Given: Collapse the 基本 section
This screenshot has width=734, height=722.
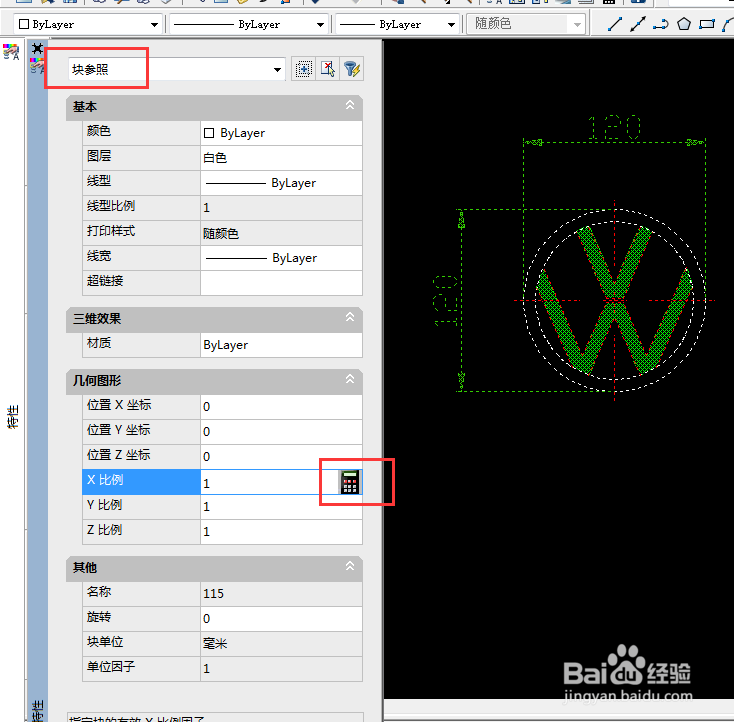Looking at the screenshot, I should click(x=350, y=105).
